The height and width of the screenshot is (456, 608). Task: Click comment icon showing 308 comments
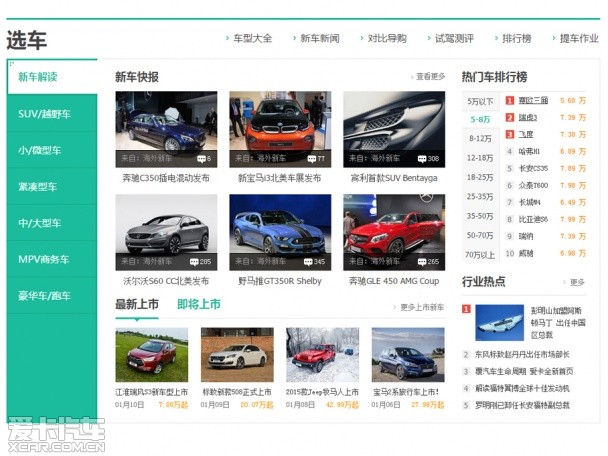422,159
